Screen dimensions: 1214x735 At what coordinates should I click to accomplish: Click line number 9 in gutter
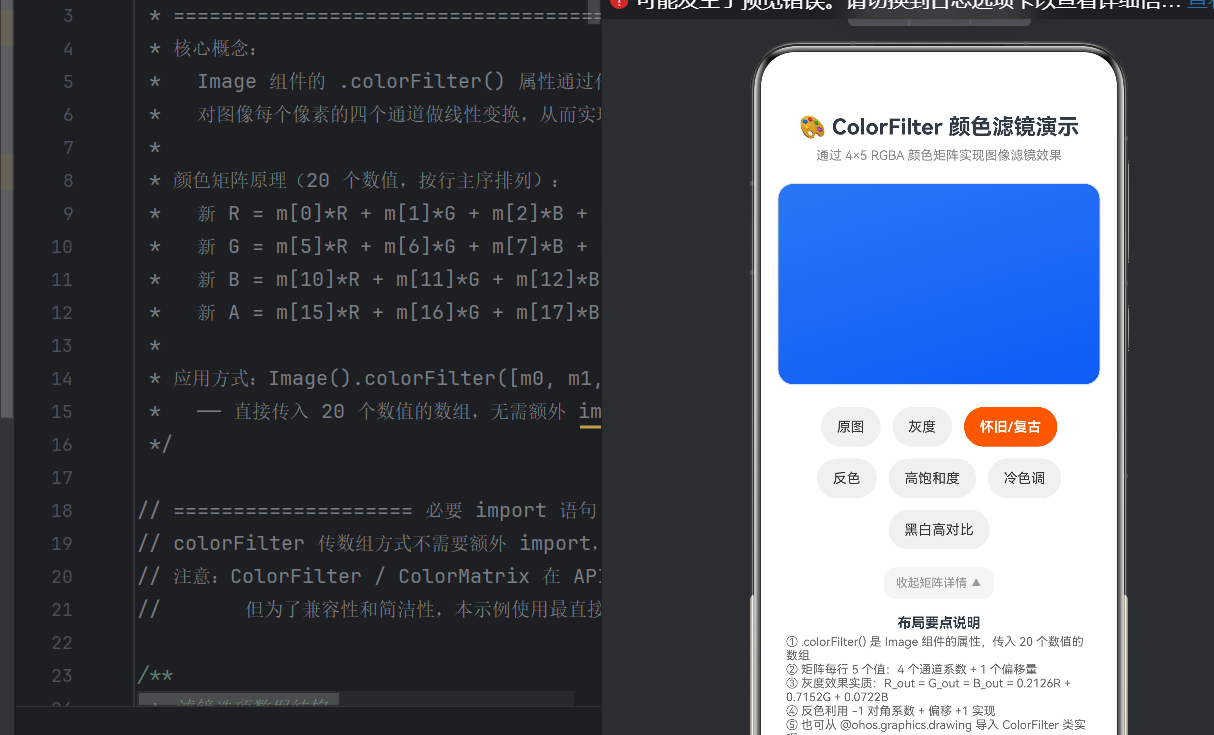pyautogui.click(x=67, y=214)
